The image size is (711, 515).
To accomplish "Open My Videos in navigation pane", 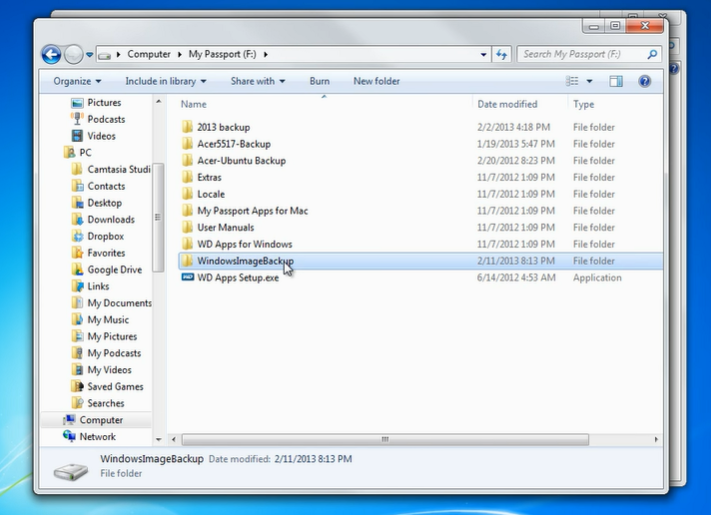I will point(109,370).
